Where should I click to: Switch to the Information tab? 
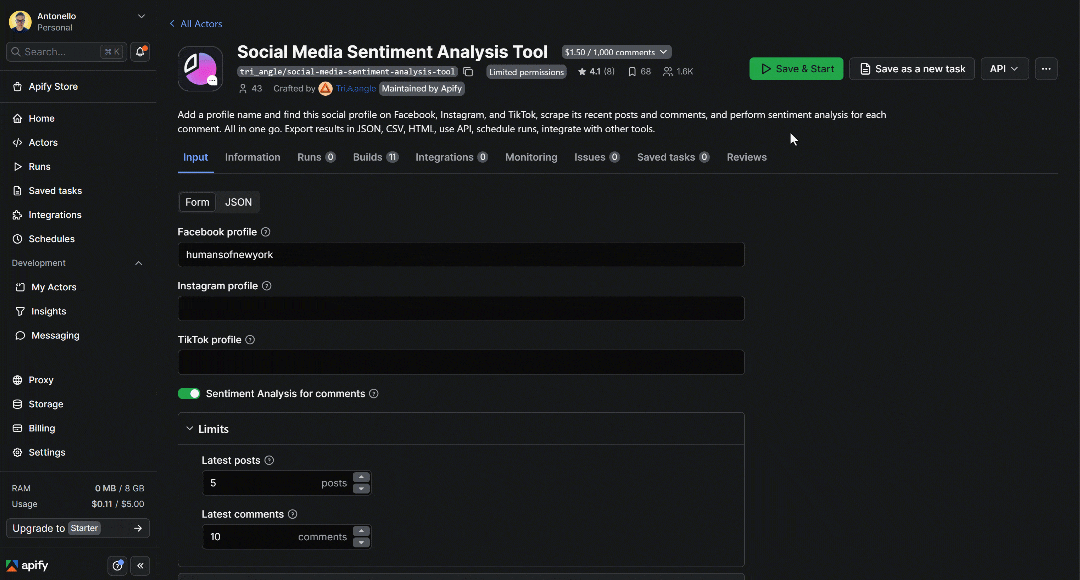[x=252, y=157]
